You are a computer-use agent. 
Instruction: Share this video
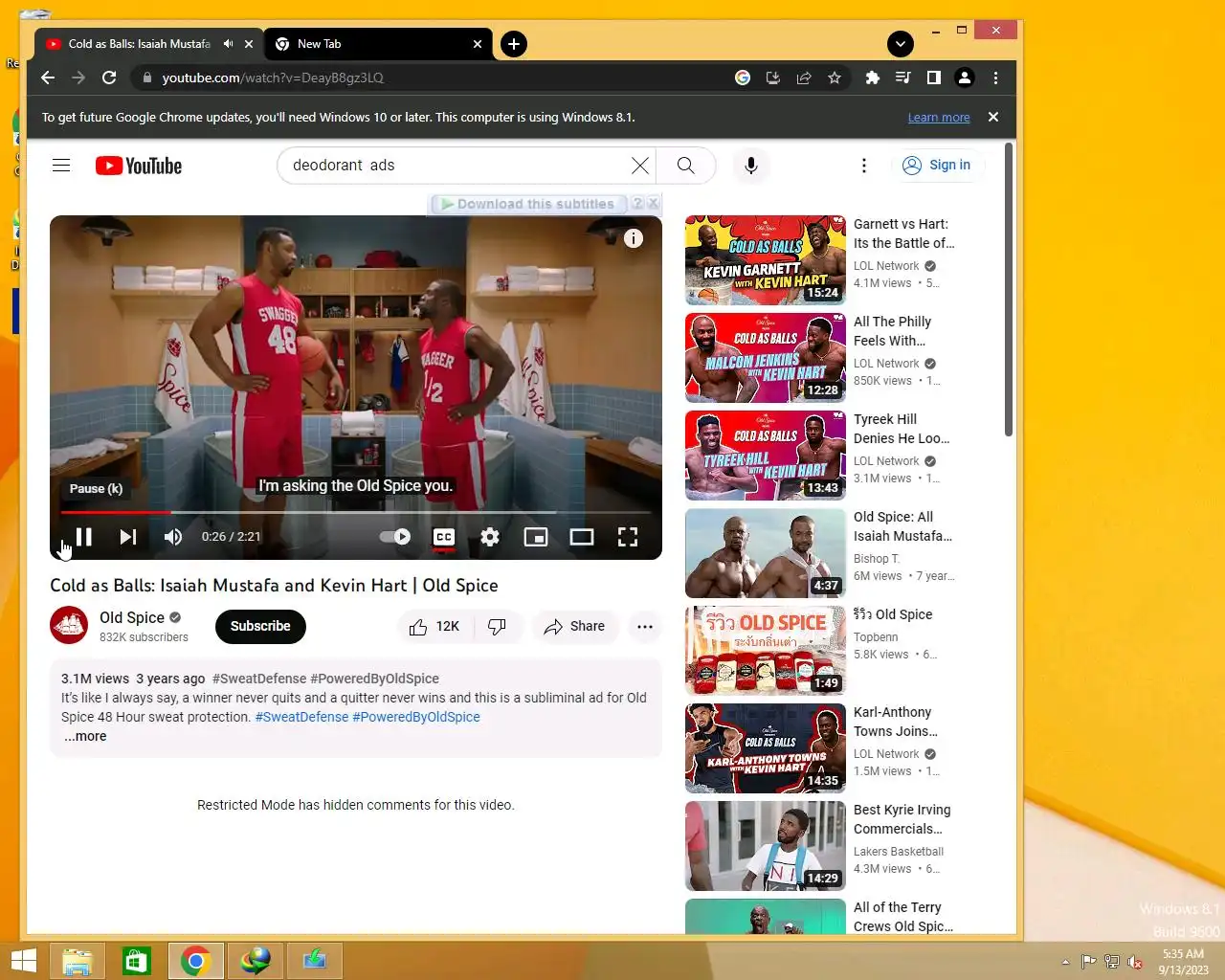click(574, 626)
